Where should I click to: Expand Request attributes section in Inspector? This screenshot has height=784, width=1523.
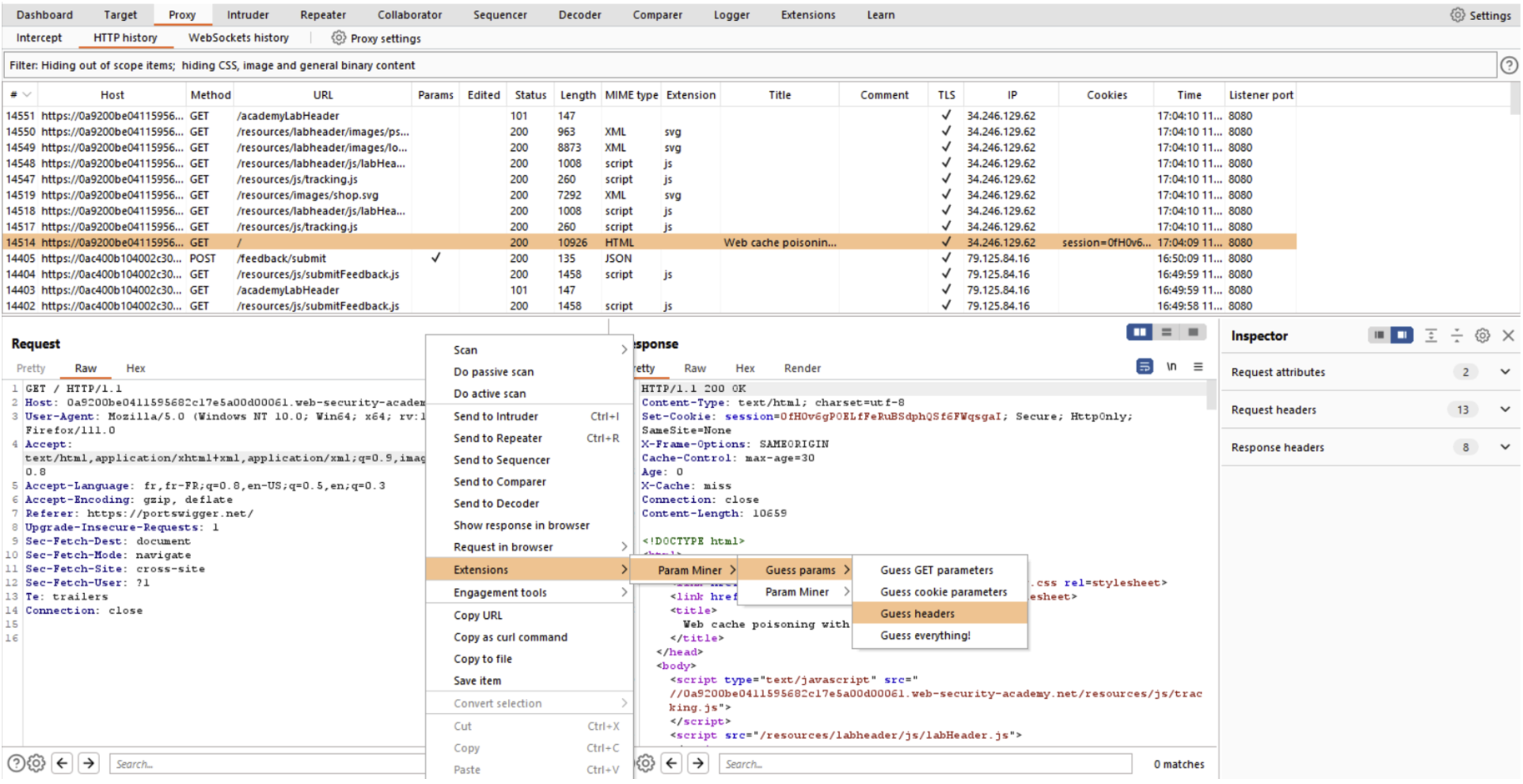pyautogui.click(x=1505, y=372)
